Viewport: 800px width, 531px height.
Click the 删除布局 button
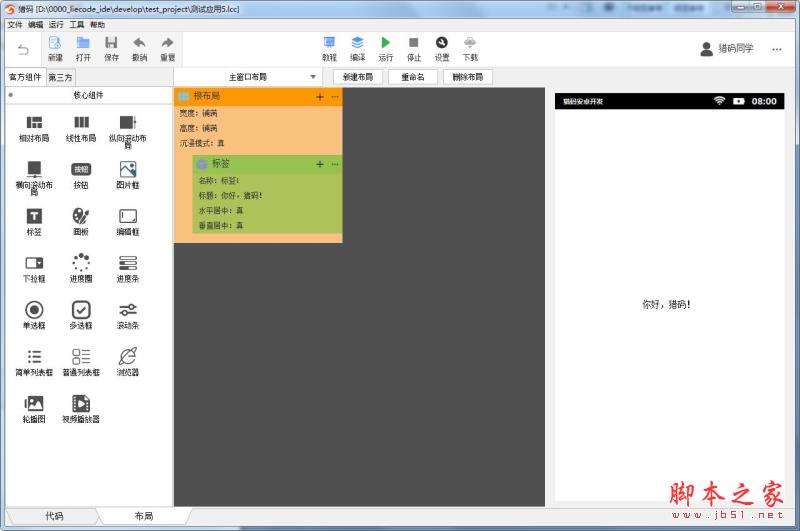468,77
